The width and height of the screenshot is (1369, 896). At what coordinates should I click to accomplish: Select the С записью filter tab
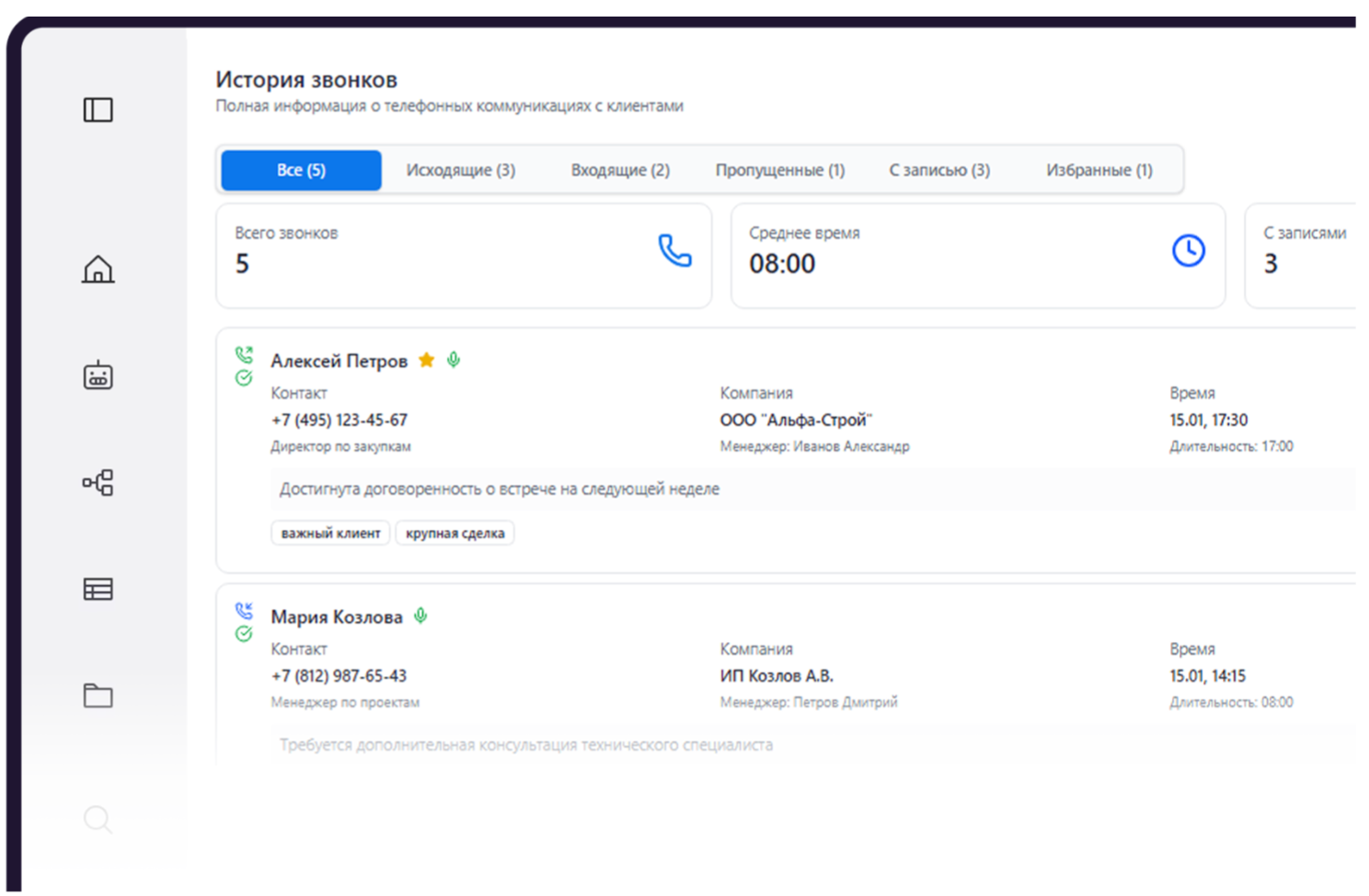click(938, 169)
